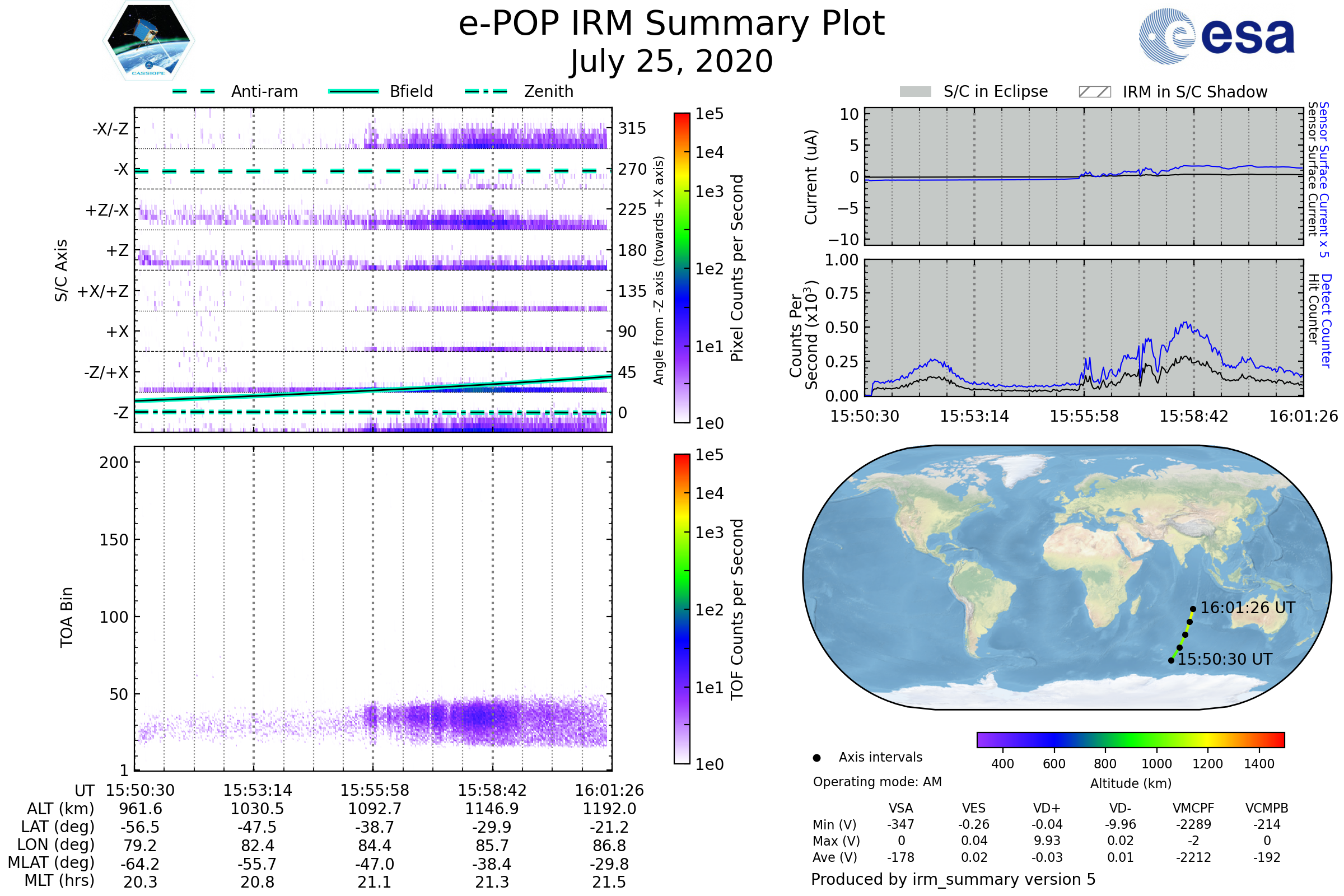Click the Zenith dash-dot legend line
The width and height of the screenshot is (1344, 896).
[x=486, y=91]
